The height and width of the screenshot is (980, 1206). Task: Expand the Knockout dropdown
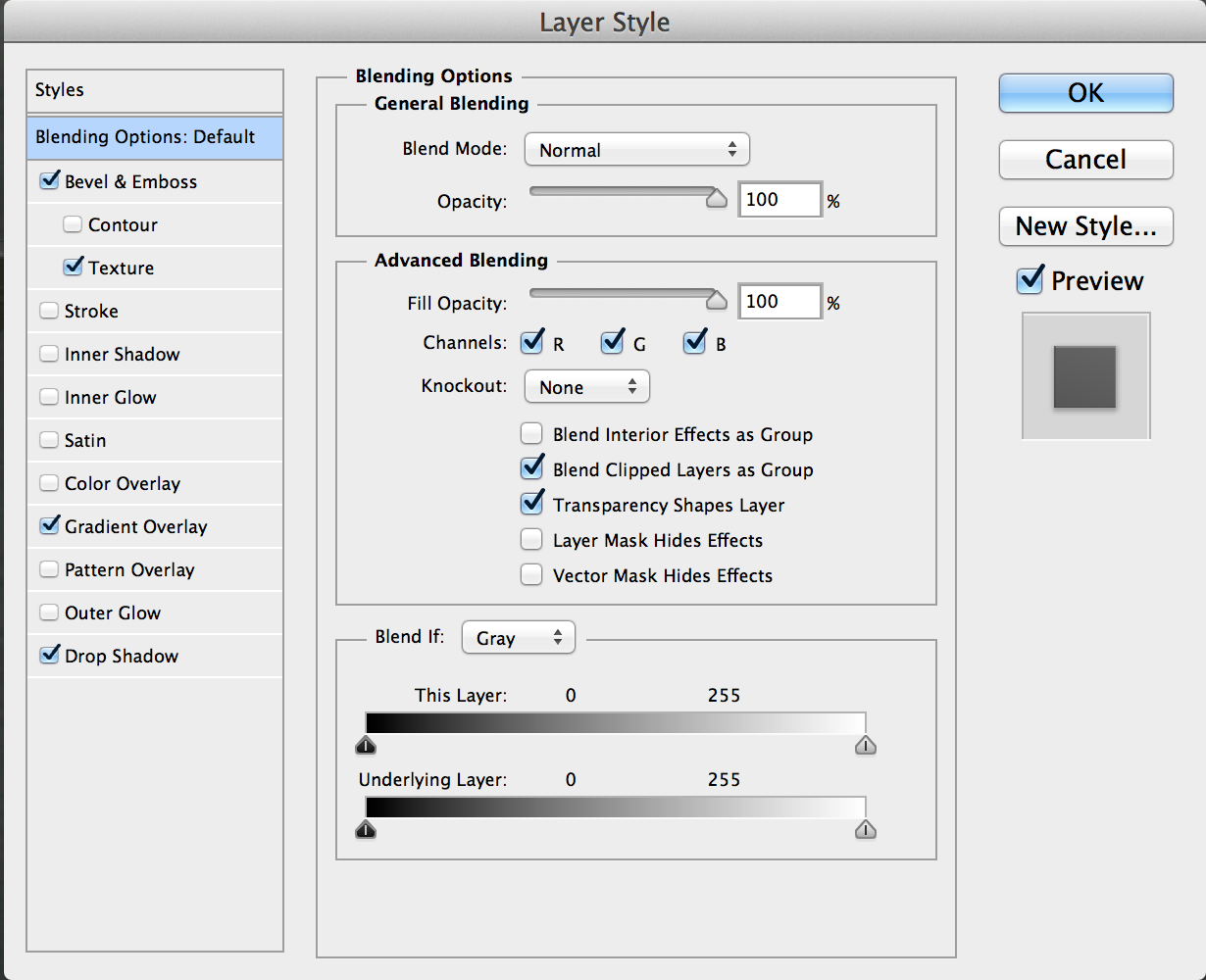click(586, 387)
